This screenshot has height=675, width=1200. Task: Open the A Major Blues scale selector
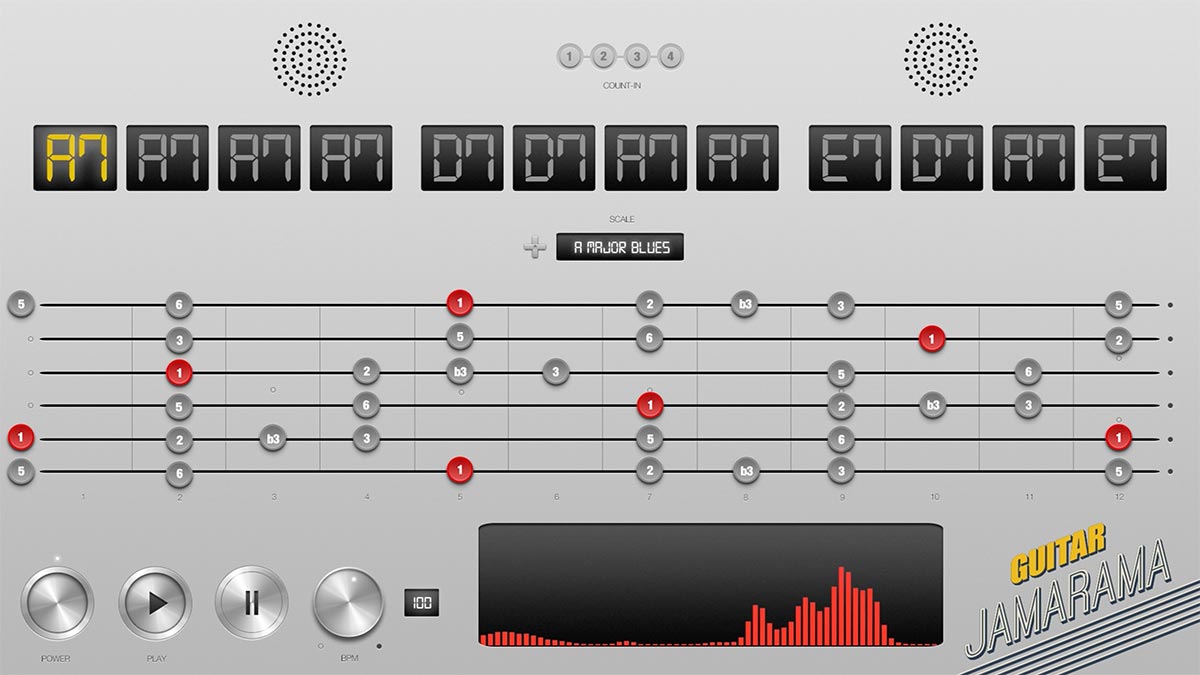coord(620,247)
